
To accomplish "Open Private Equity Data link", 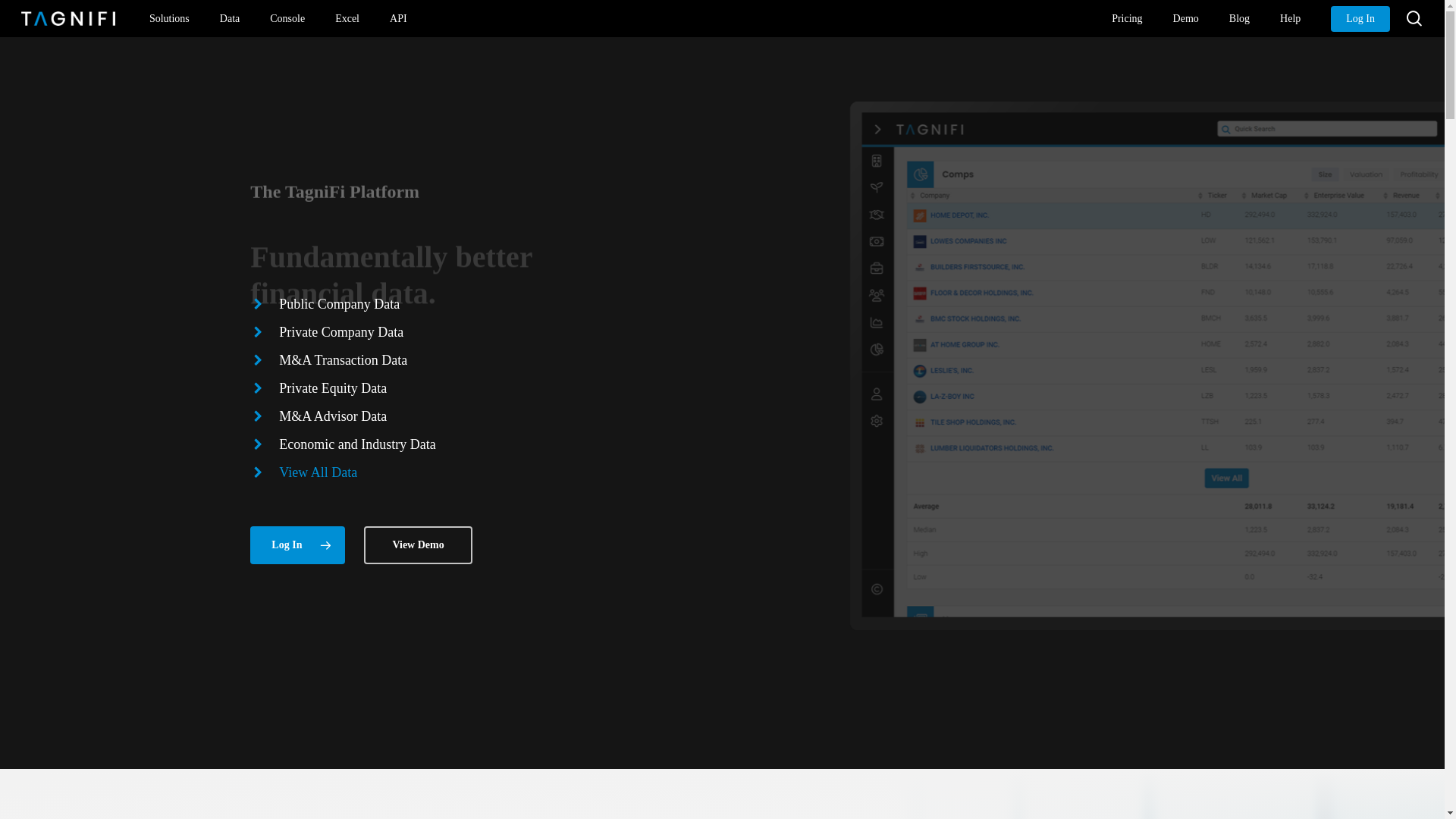I will 333,388.
